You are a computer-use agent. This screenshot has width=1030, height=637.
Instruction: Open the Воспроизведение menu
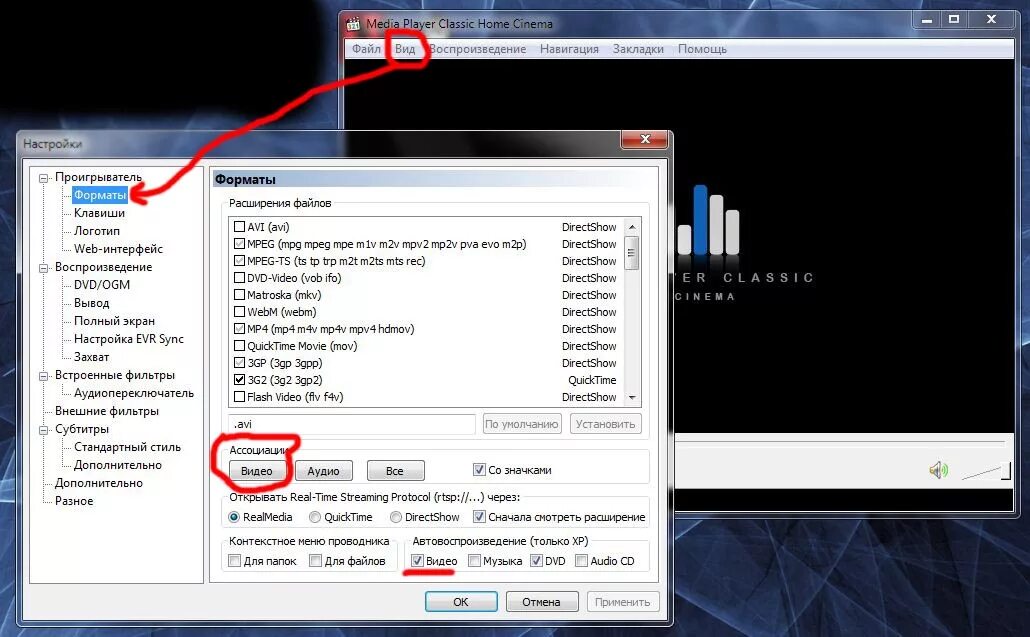point(478,49)
